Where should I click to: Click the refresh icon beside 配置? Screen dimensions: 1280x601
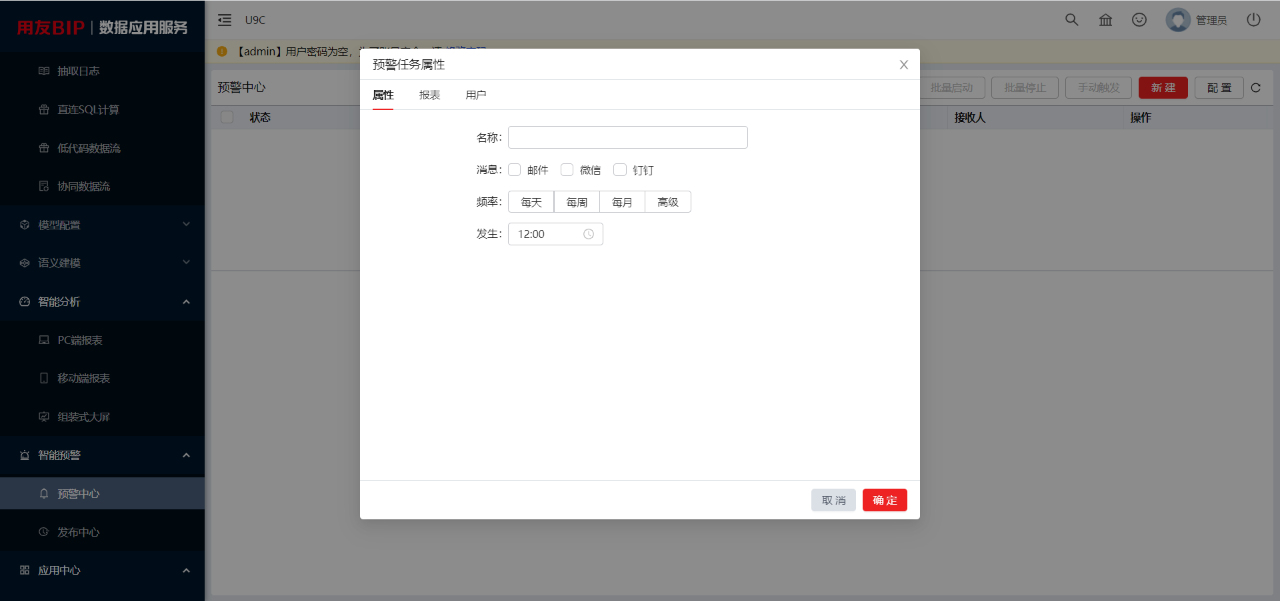click(1256, 88)
